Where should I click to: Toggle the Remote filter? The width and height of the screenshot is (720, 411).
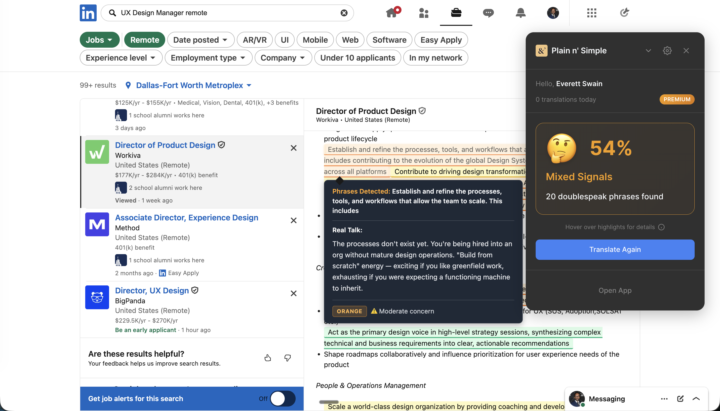(144, 40)
